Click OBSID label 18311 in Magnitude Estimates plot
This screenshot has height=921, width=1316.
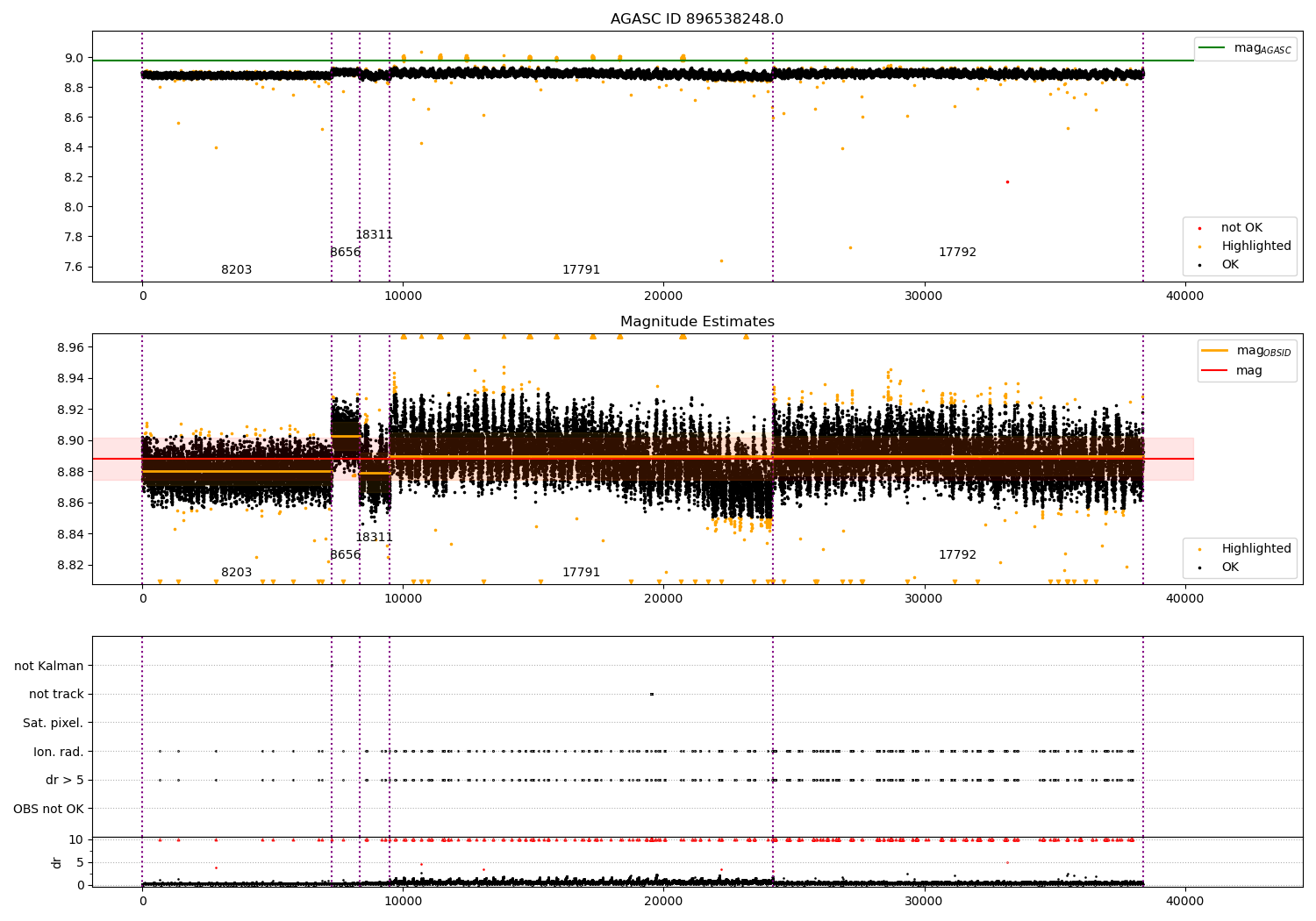point(374,538)
